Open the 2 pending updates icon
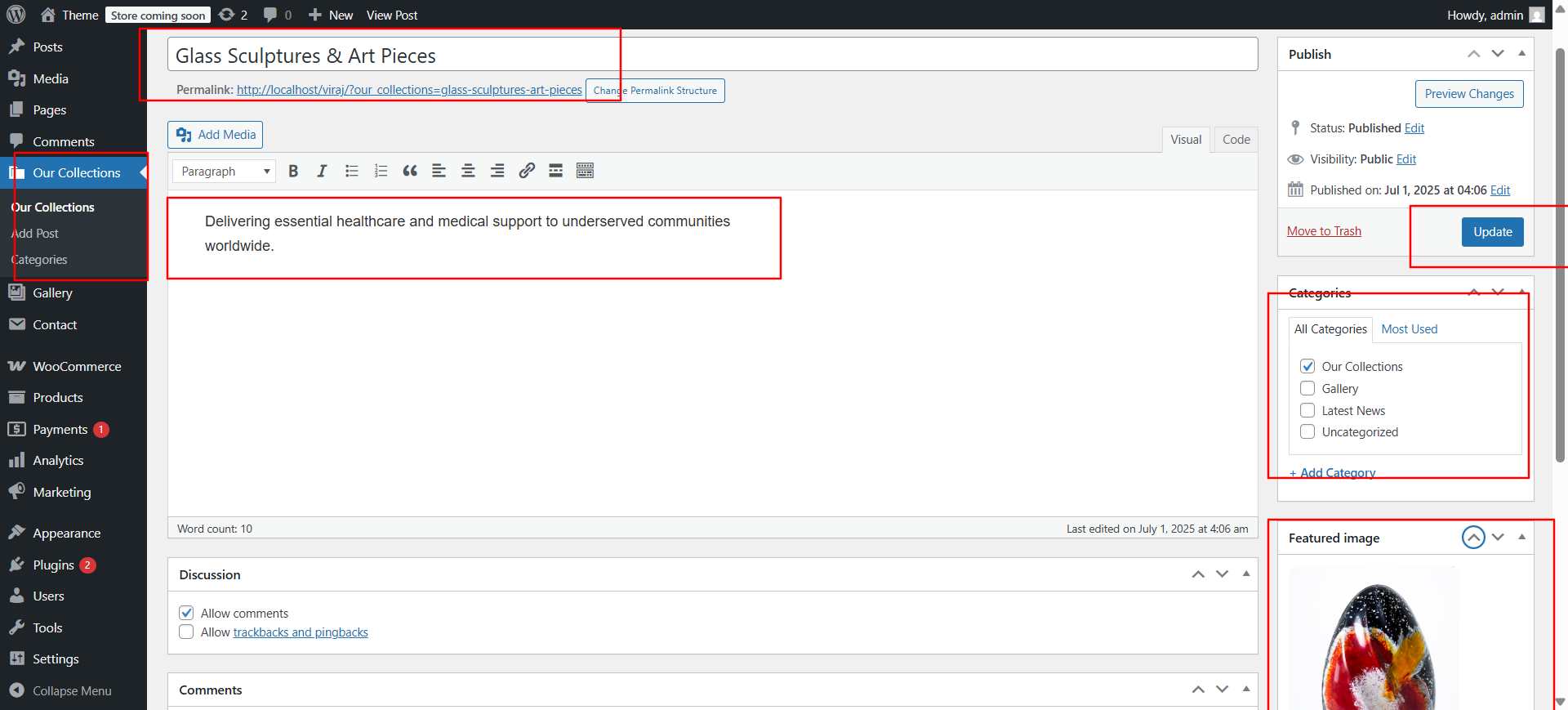The height and width of the screenshot is (710, 1568). tap(233, 15)
